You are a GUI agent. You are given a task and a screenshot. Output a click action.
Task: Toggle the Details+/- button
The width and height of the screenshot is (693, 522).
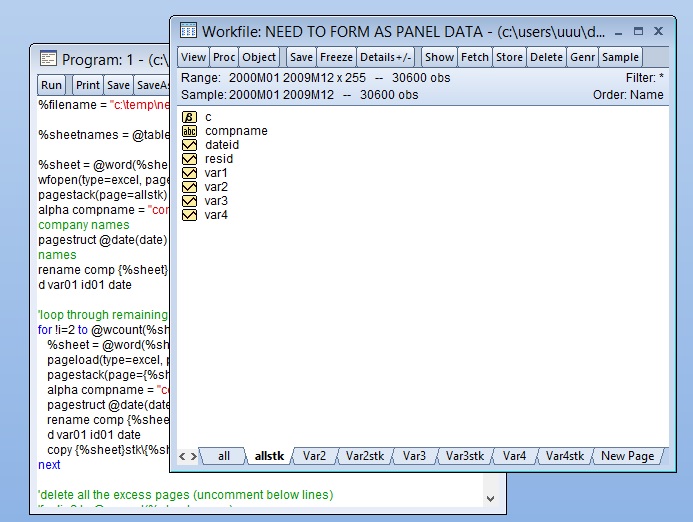[x=385, y=57]
